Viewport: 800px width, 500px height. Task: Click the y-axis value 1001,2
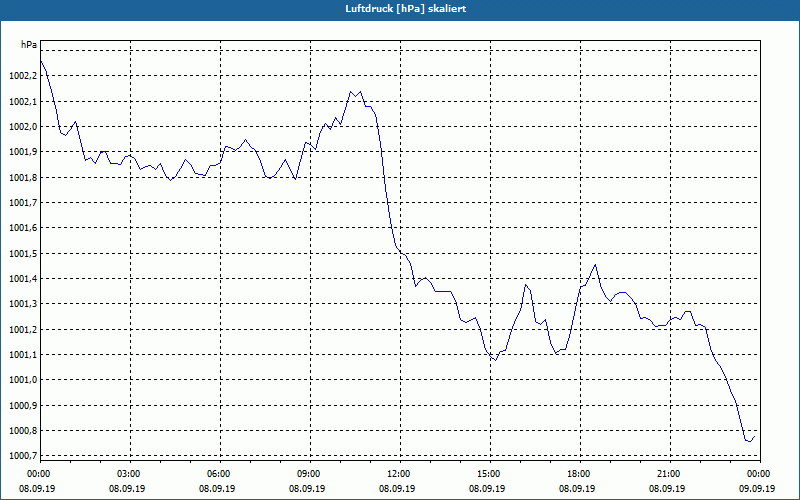click(x=23, y=330)
